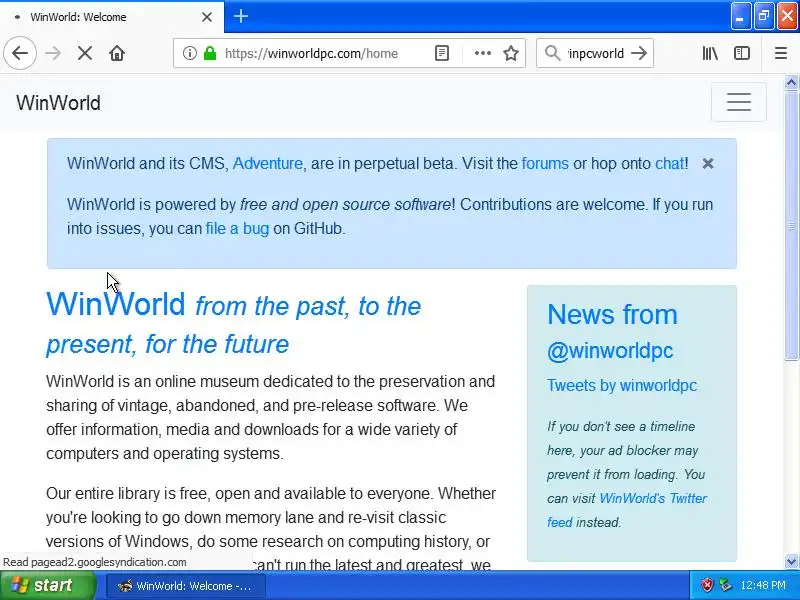The width and height of the screenshot is (800, 600).
Task: Dismiss the blue beta notice banner
Action: pyautogui.click(x=708, y=163)
